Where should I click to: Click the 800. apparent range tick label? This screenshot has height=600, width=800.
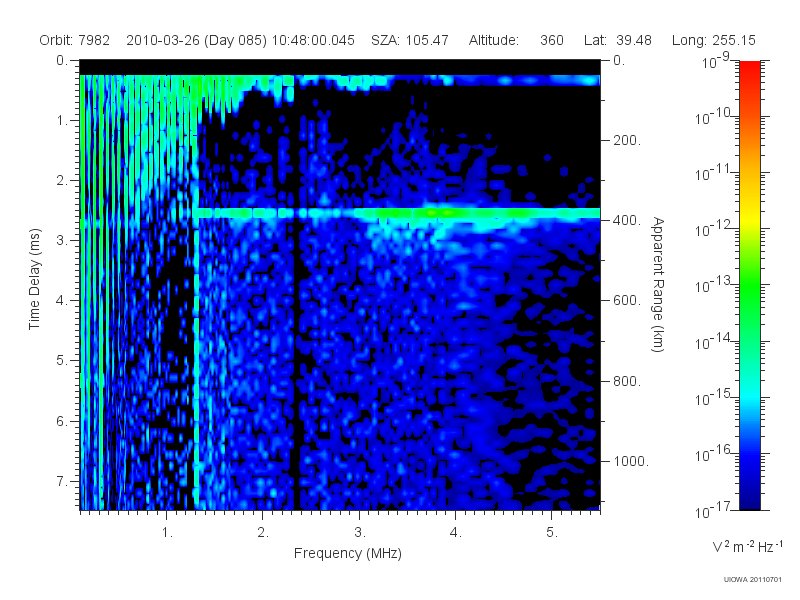[627, 381]
